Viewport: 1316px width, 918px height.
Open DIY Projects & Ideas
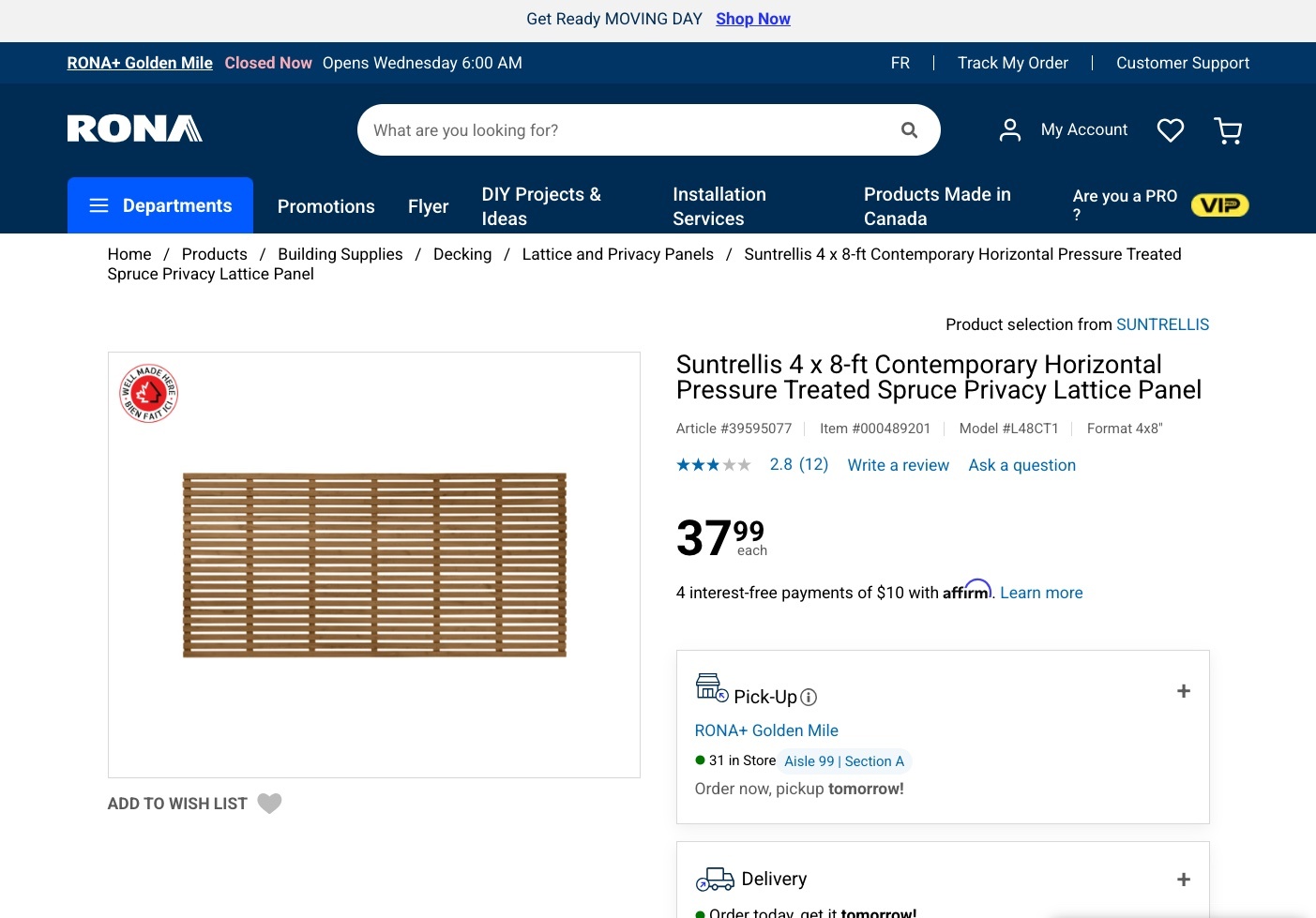click(x=541, y=206)
